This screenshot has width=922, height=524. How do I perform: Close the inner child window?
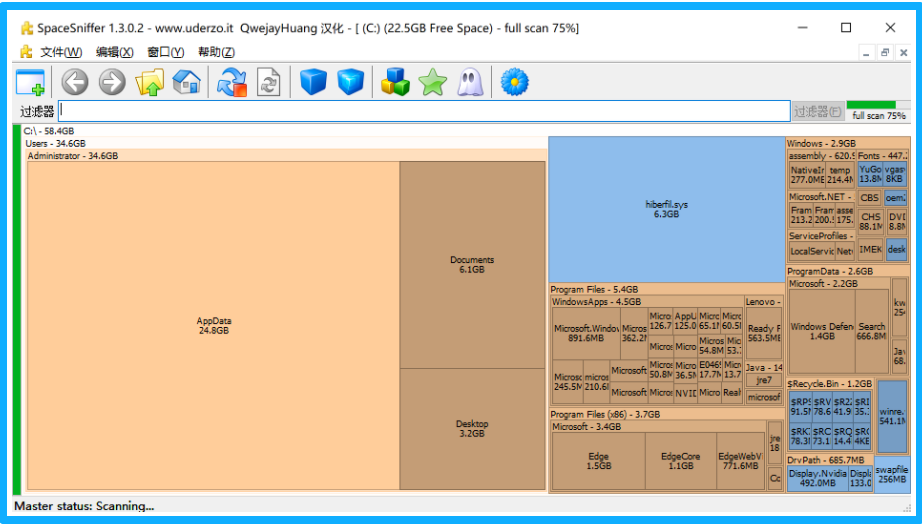click(x=904, y=53)
